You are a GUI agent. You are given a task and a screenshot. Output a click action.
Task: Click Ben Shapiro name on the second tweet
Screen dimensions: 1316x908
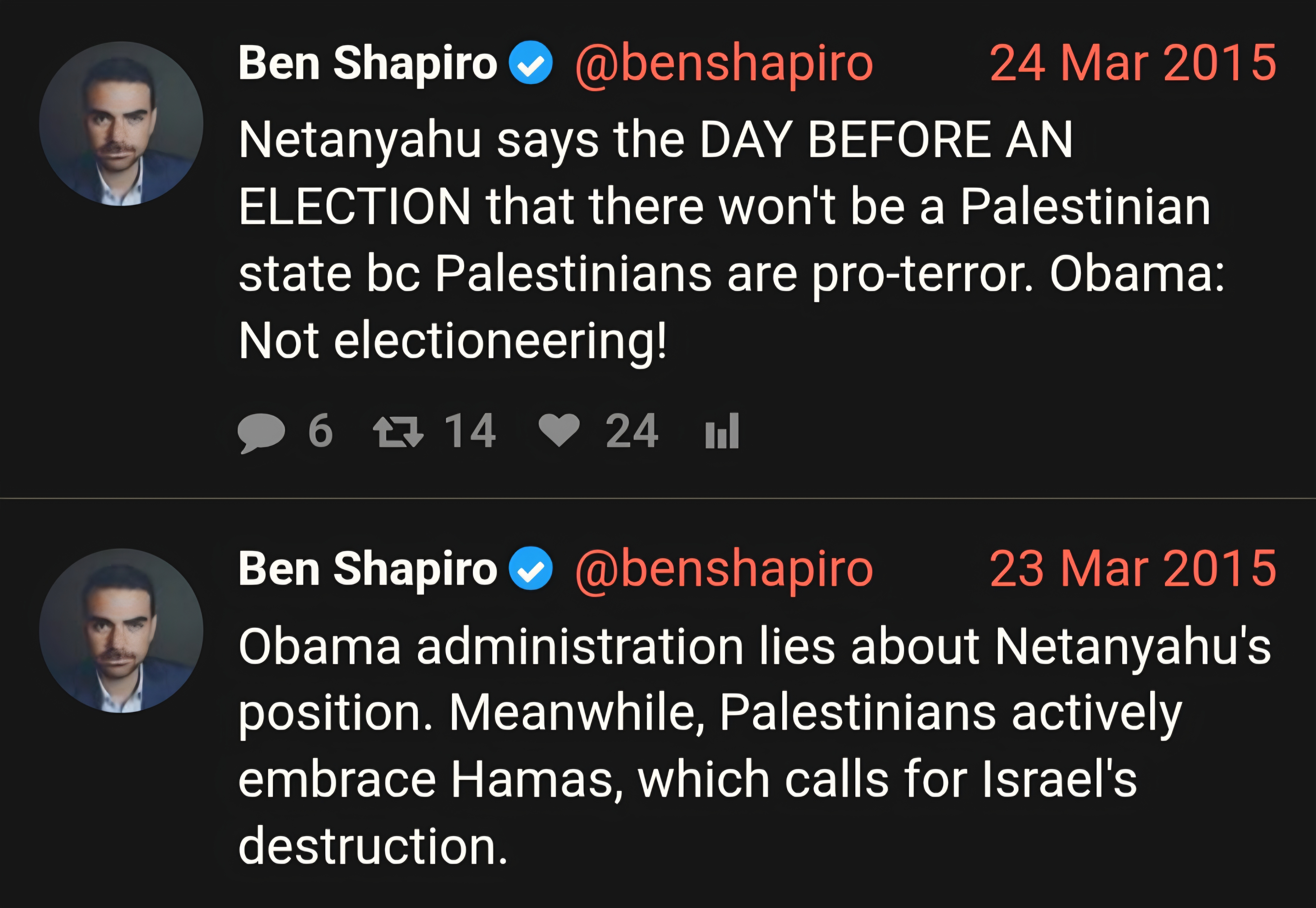click(368, 569)
